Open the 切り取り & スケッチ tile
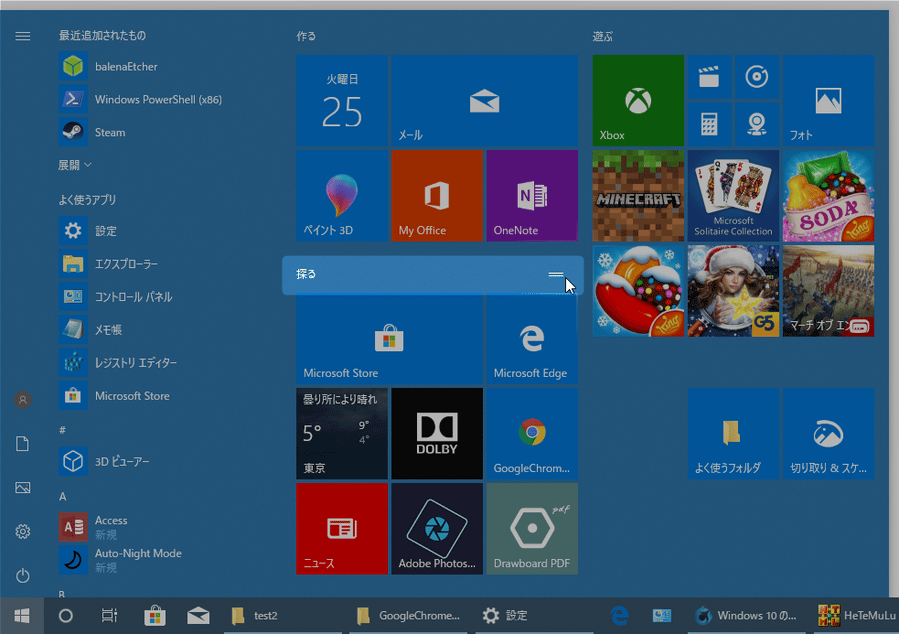899x634 pixels. point(828,434)
